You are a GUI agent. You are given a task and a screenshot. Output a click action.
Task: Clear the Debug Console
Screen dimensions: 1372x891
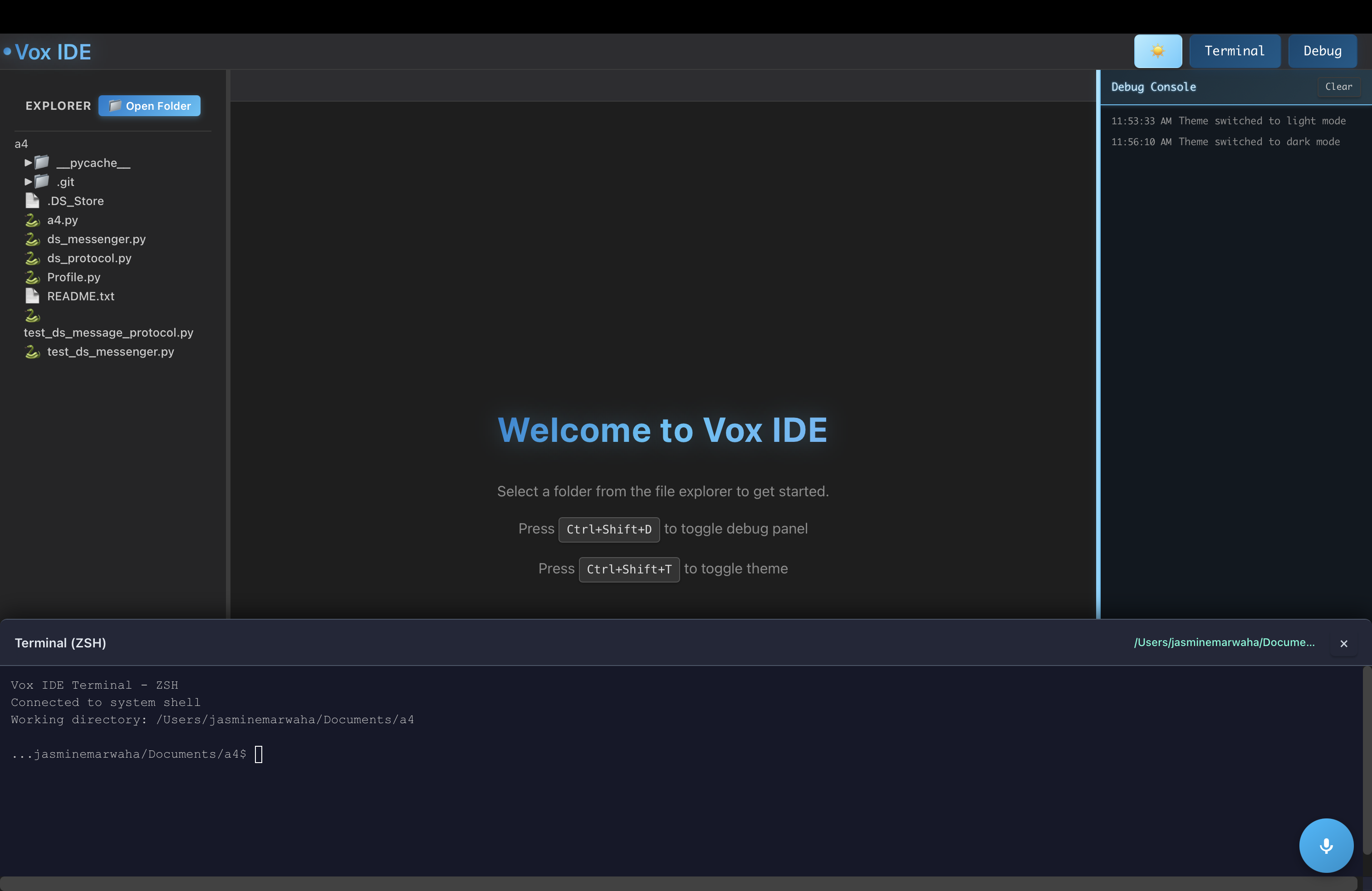point(1338,87)
